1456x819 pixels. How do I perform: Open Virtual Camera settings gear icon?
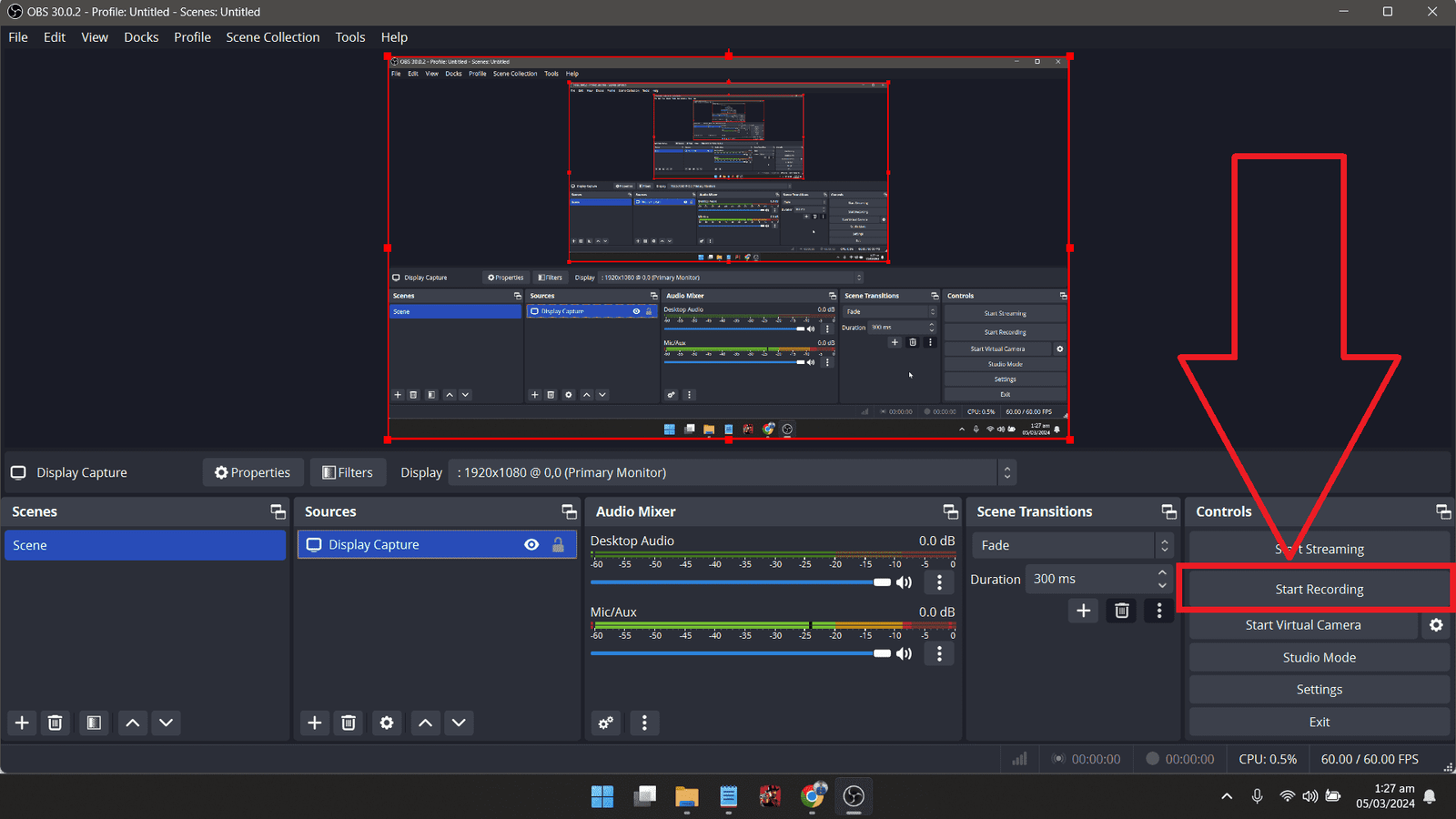[1436, 625]
